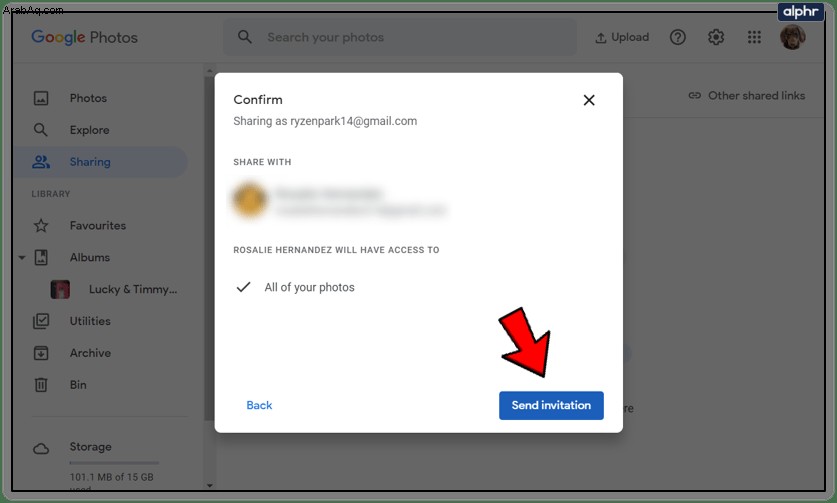
Task: Click the Lucky & Timmy album thumbnail
Action: [60, 289]
